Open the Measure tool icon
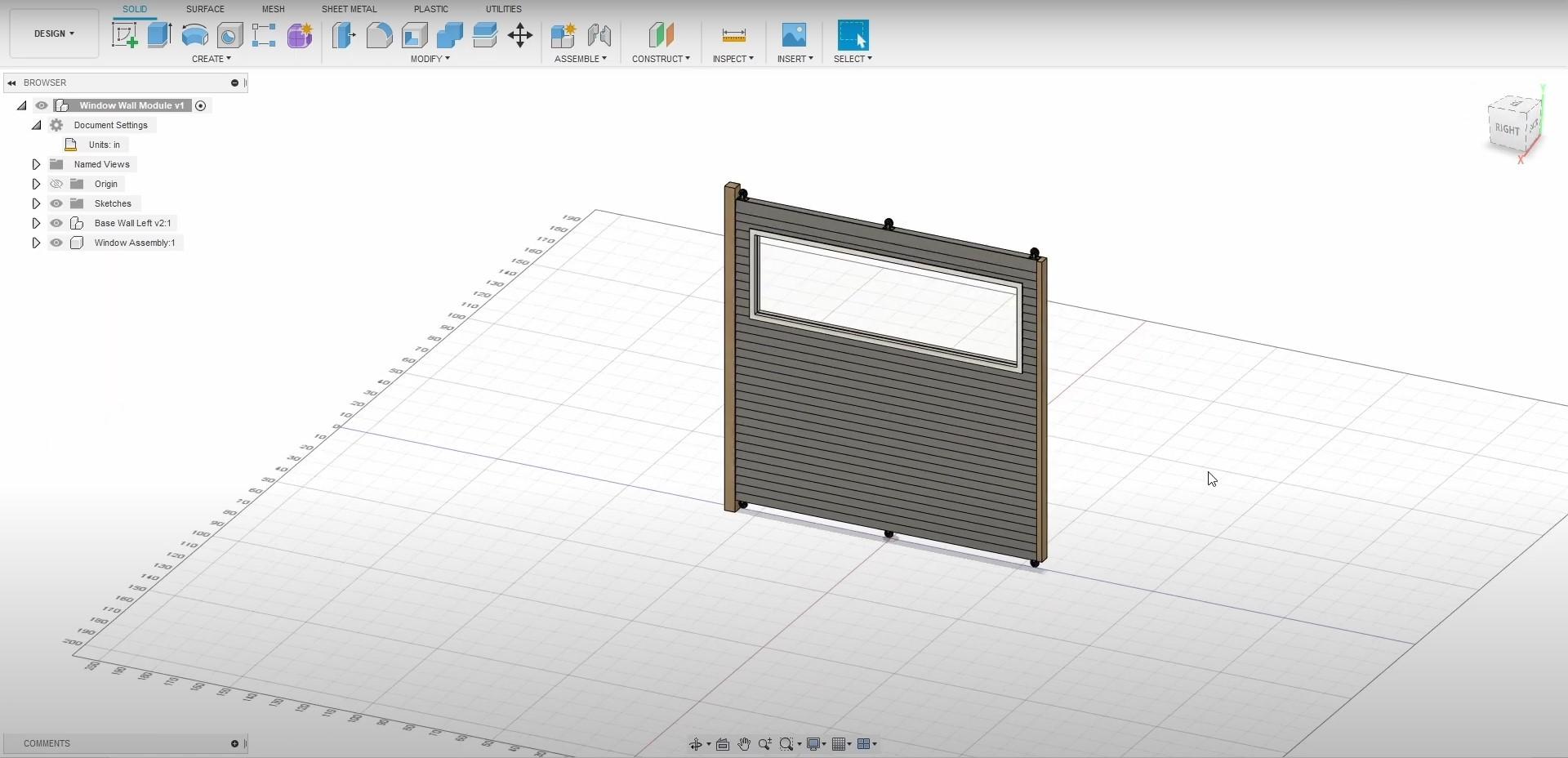This screenshot has height=758, width=1568. pyautogui.click(x=733, y=35)
